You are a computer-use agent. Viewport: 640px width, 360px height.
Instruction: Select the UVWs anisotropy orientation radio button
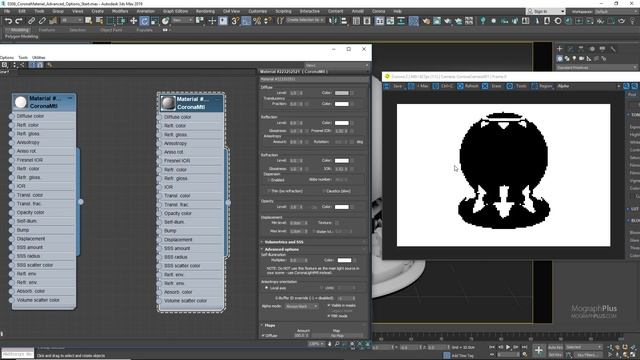pyautogui.click(x=322, y=288)
